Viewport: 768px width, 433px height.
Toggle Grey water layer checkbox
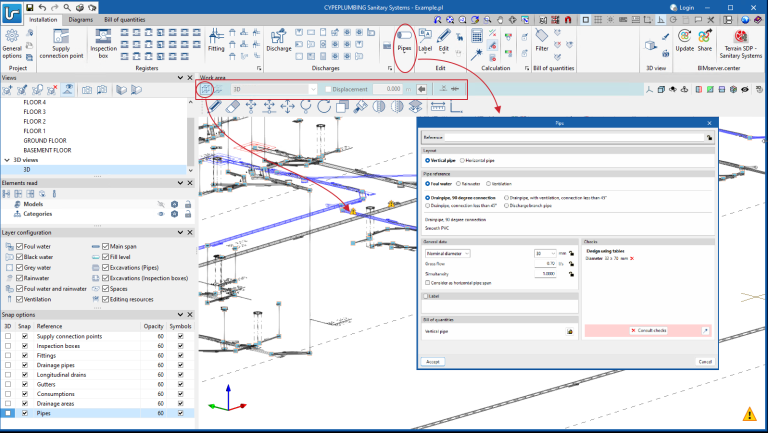pyautogui.click(x=20, y=267)
